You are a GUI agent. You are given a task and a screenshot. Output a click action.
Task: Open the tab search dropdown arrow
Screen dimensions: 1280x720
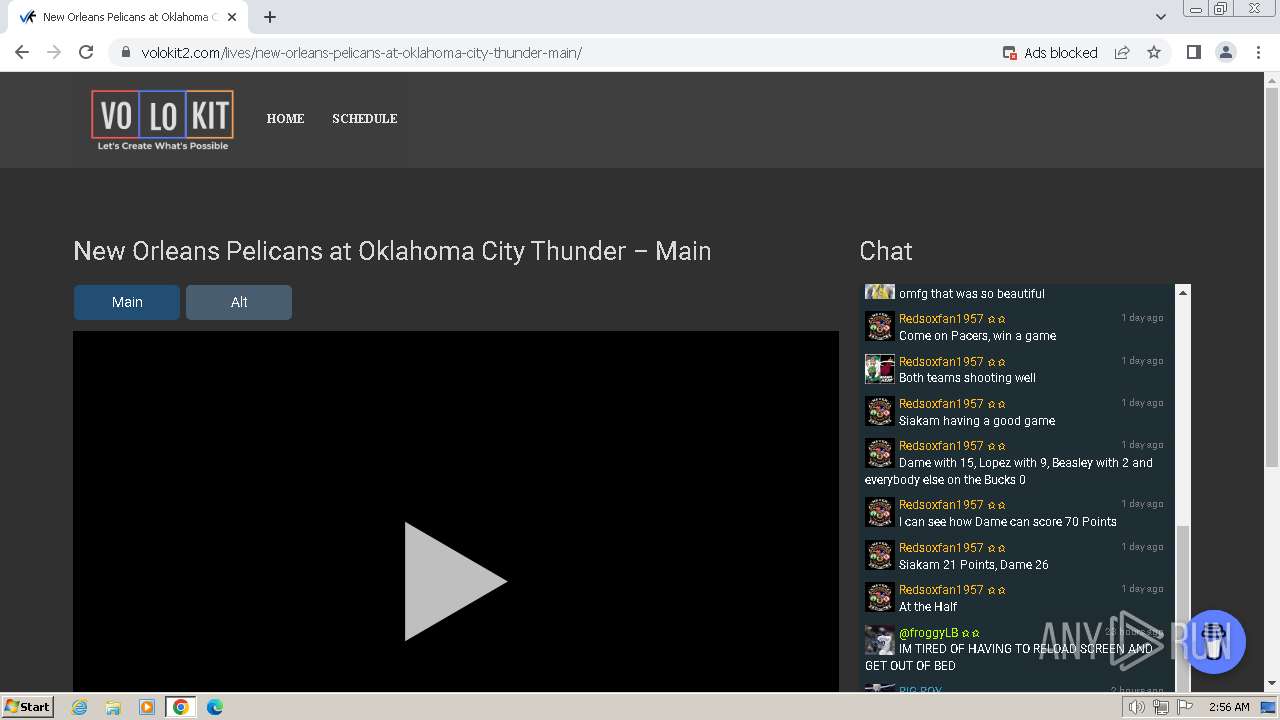[x=1161, y=17]
